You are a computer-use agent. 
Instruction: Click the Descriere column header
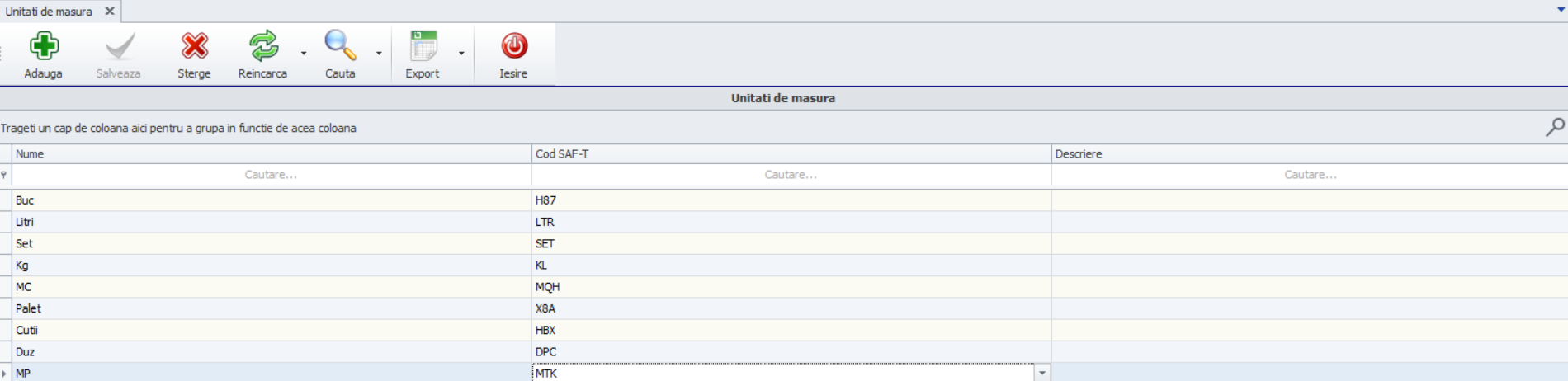click(1309, 154)
